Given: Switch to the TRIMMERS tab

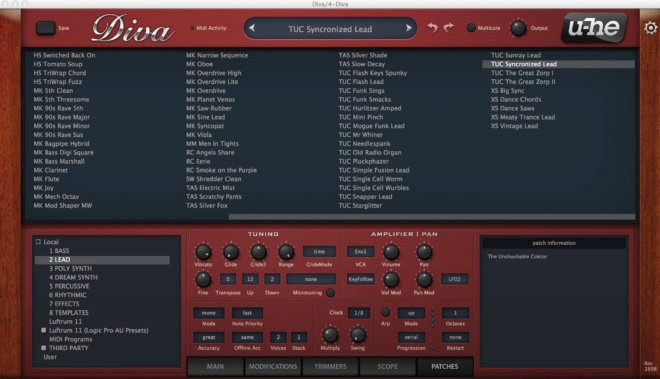Looking at the screenshot, I should 330,366.
